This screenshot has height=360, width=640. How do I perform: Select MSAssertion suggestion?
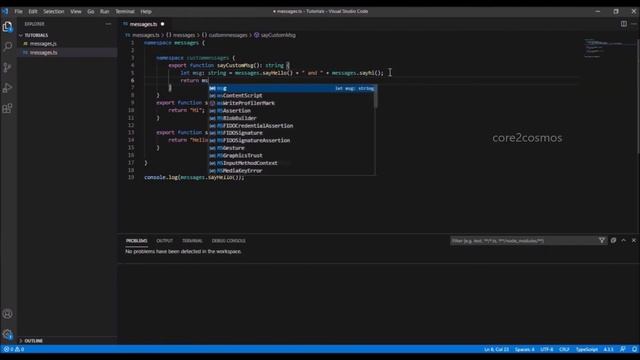pos(292,111)
